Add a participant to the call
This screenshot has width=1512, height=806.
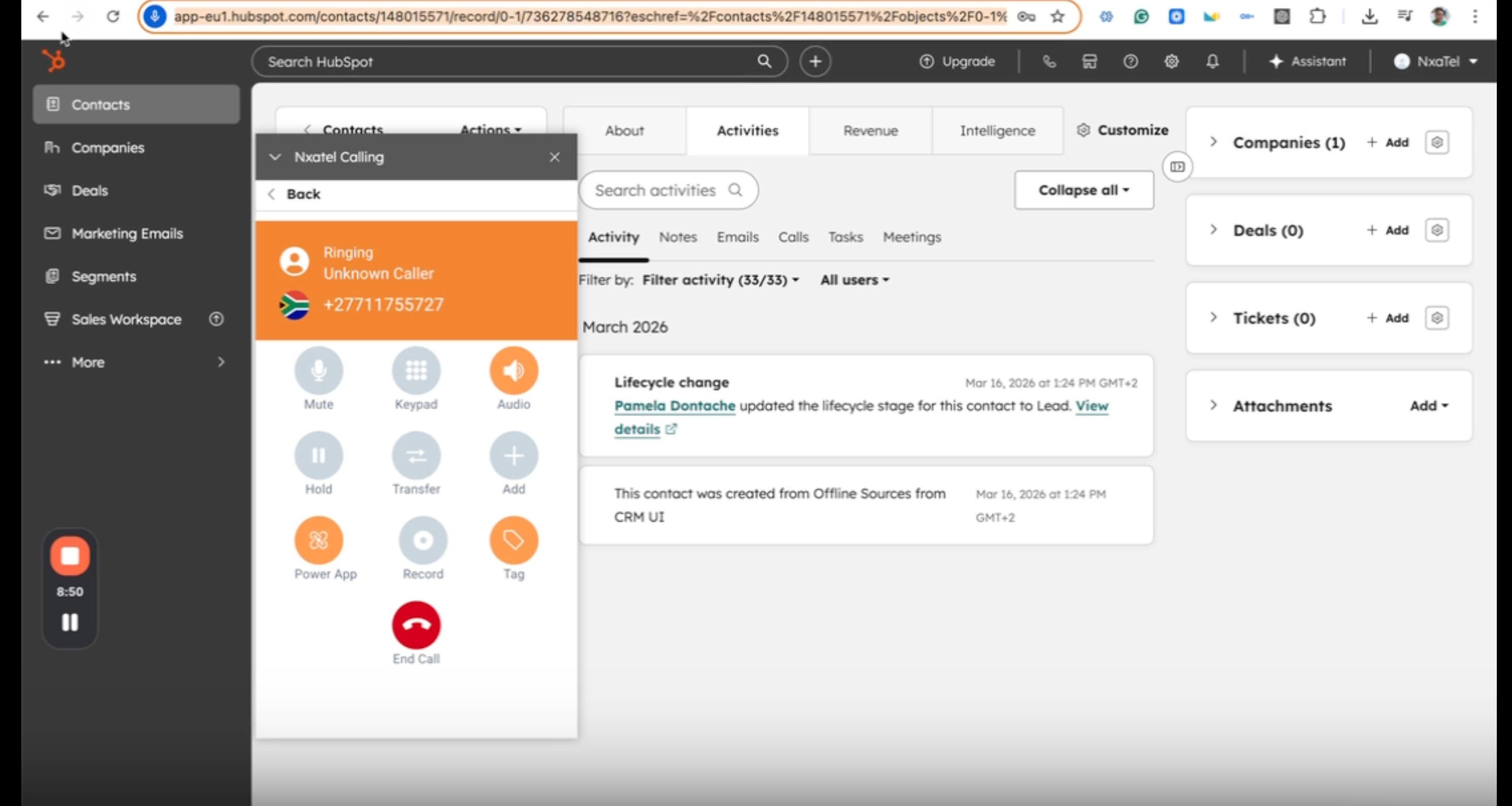[514, 456]
